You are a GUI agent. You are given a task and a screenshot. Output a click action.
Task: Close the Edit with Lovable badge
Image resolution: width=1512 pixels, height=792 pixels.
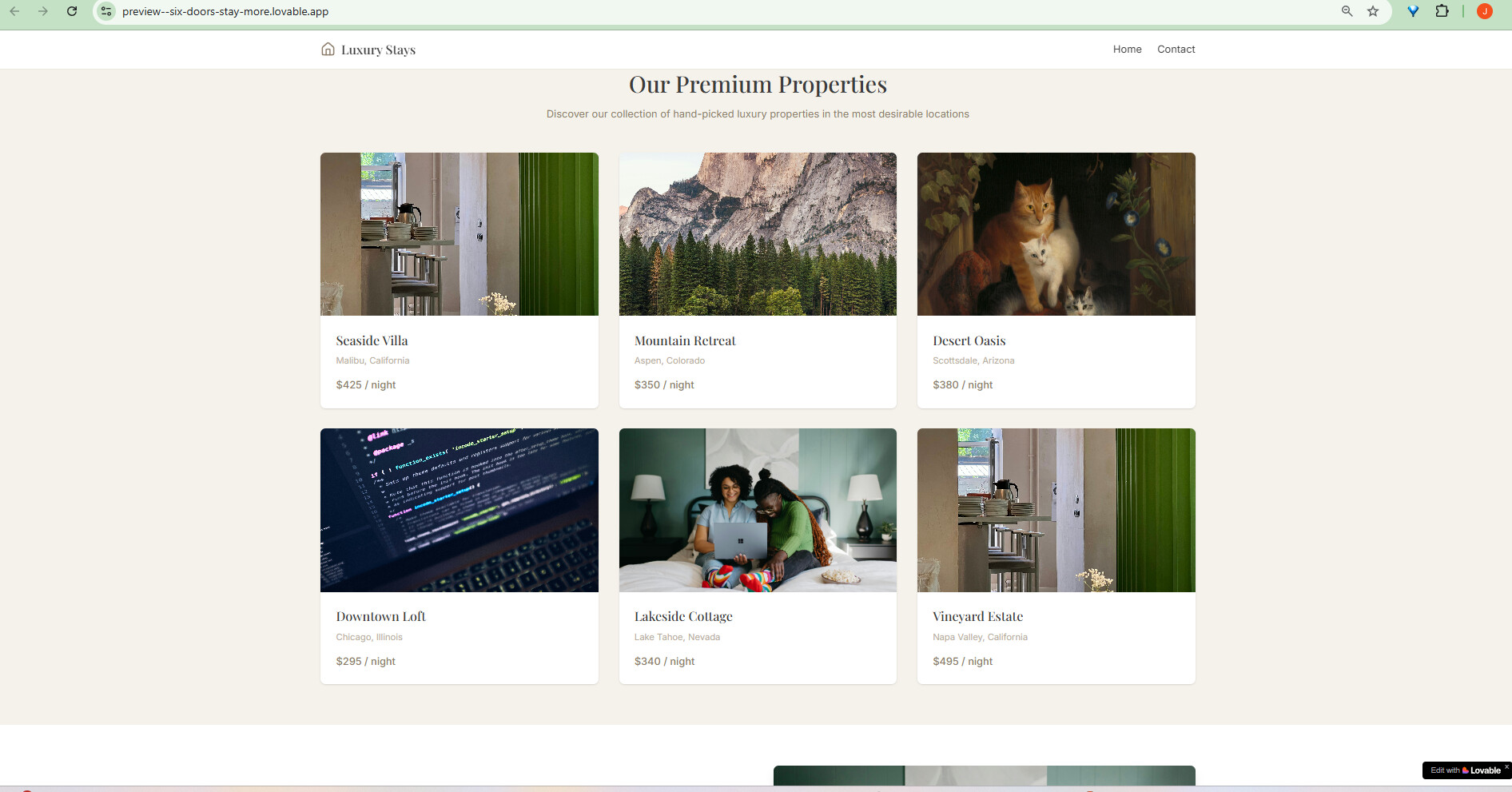pyautogui.click(x=1506, y=767)
